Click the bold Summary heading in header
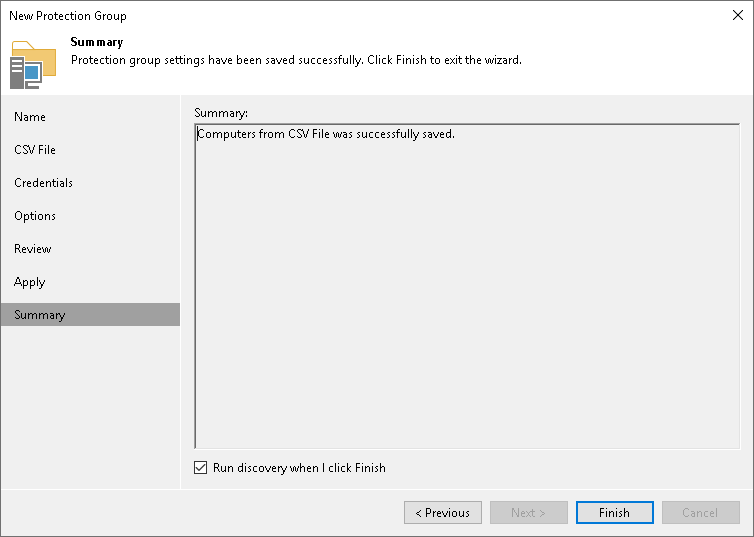The height and width of the screenshot is (537, 754). point(97,42)
